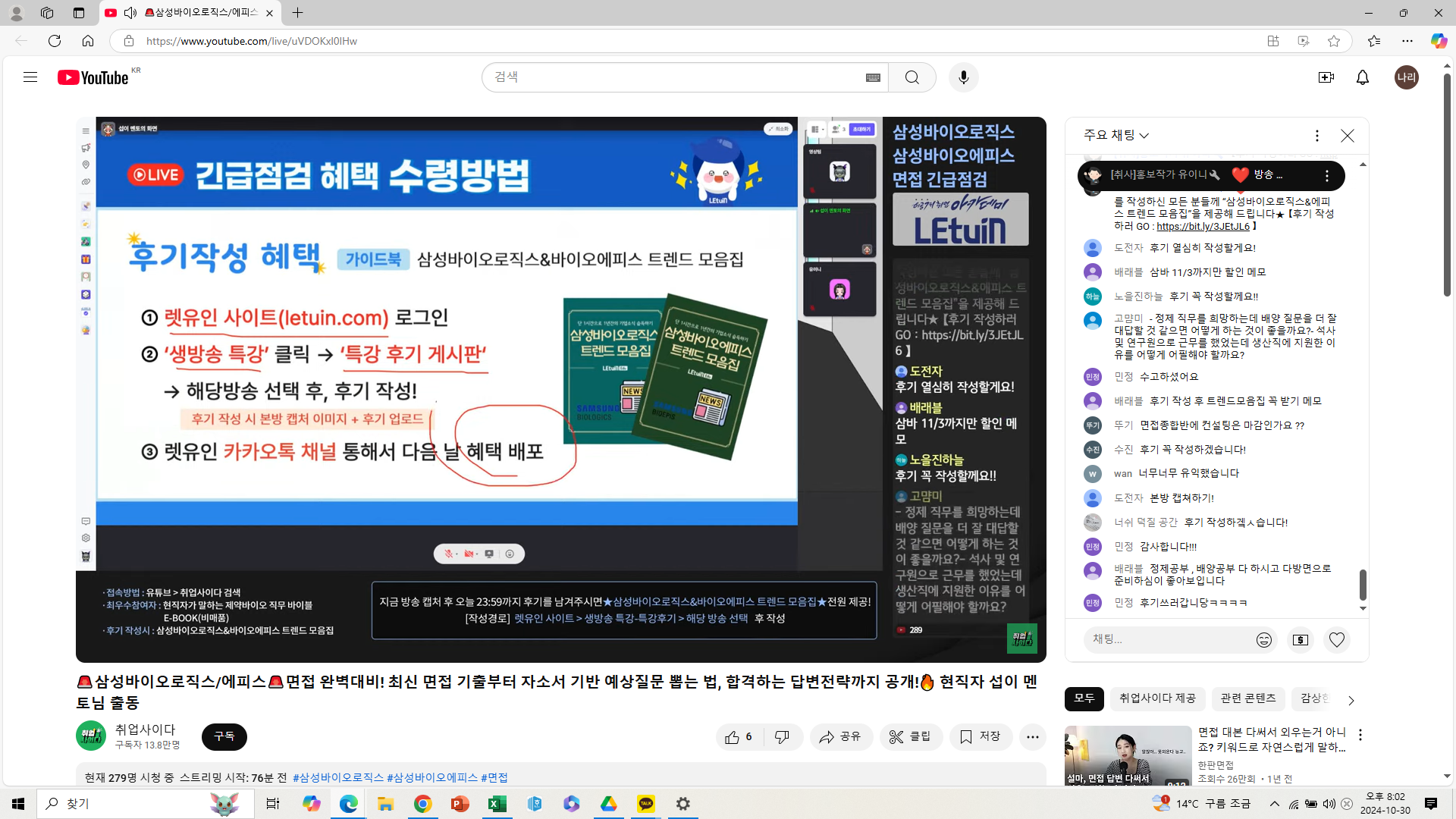Click the chat panel scrollbar thumb
This screenshot has width=1456, height=819.
pyautogui.click(x=1363, y=585)
